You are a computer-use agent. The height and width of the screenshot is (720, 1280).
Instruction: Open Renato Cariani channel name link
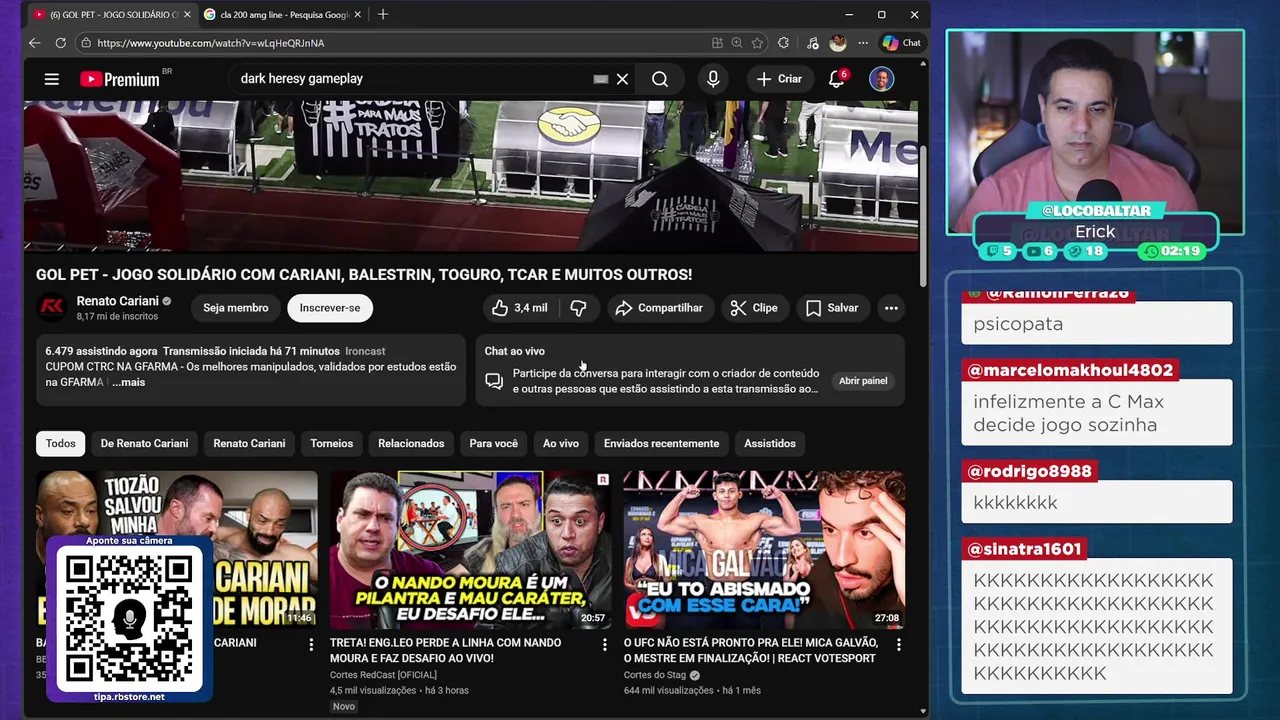pos(117,301)
